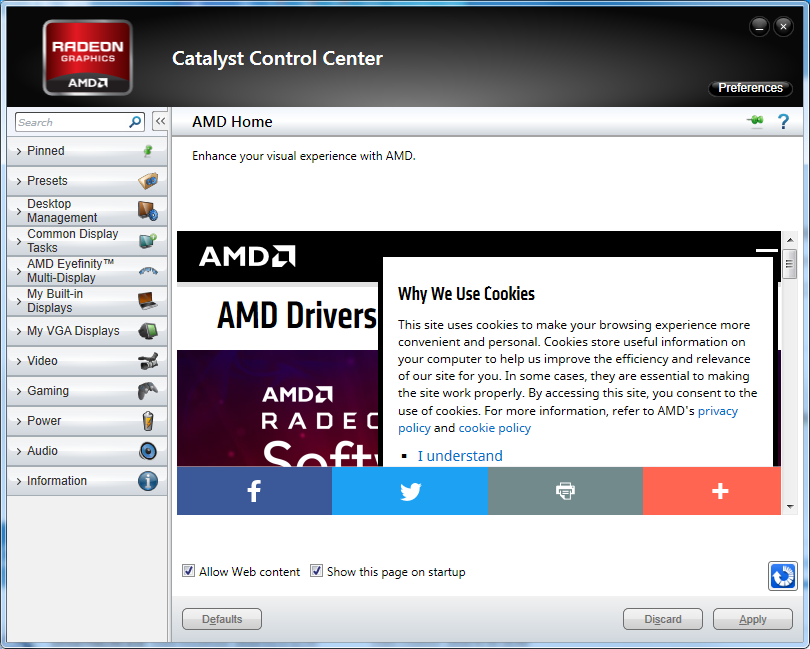
Task: Click the Information 'i' icon
Action: (148, 481)
